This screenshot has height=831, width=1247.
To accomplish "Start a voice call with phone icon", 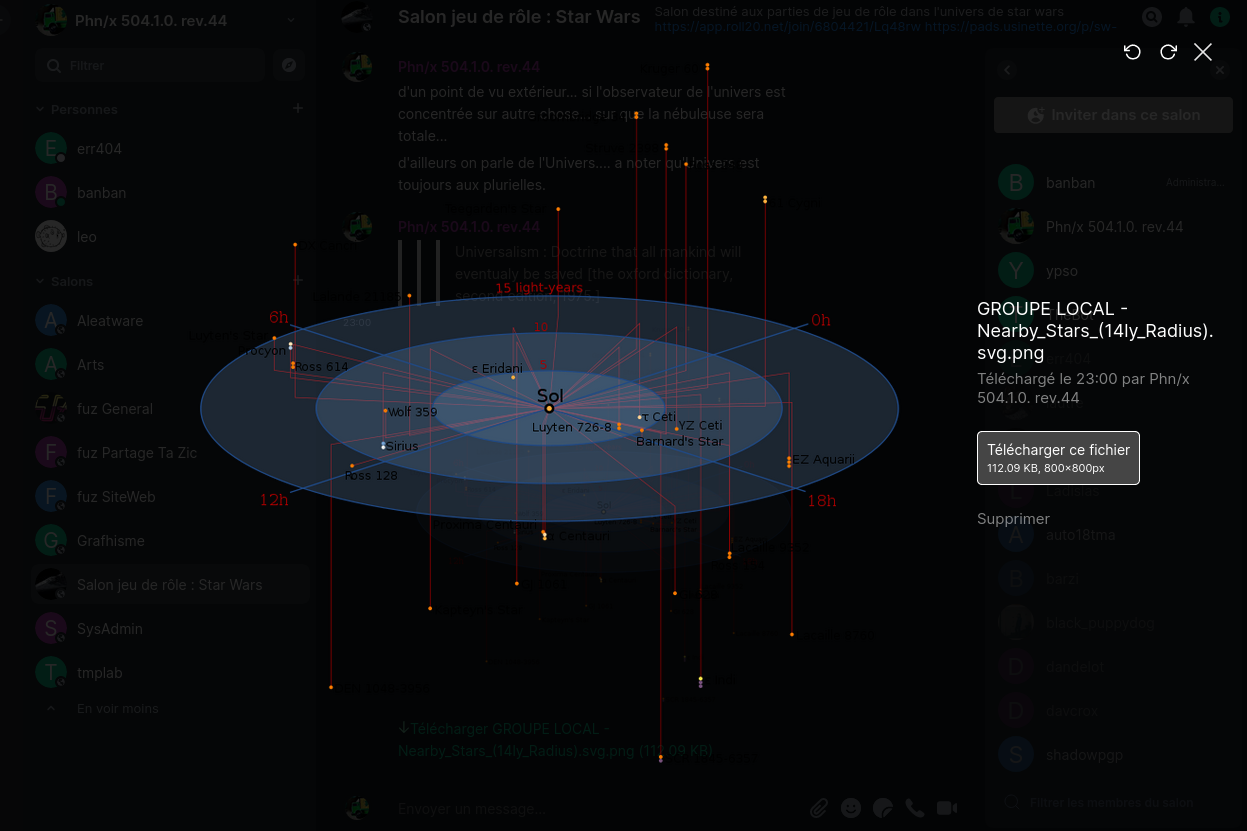I will pyautogui.click(x=915, y=808).
